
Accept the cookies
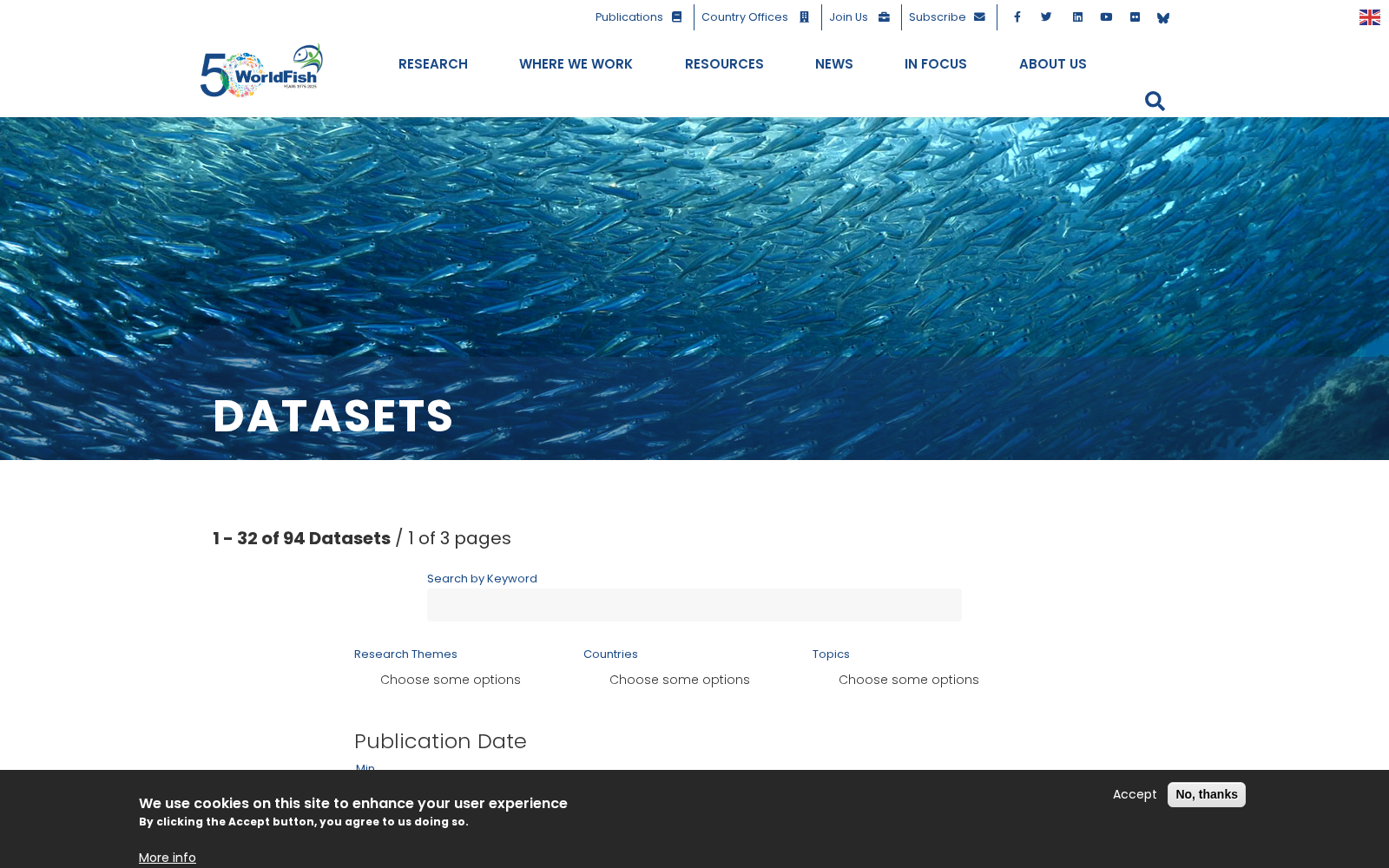click(1135, 794)
